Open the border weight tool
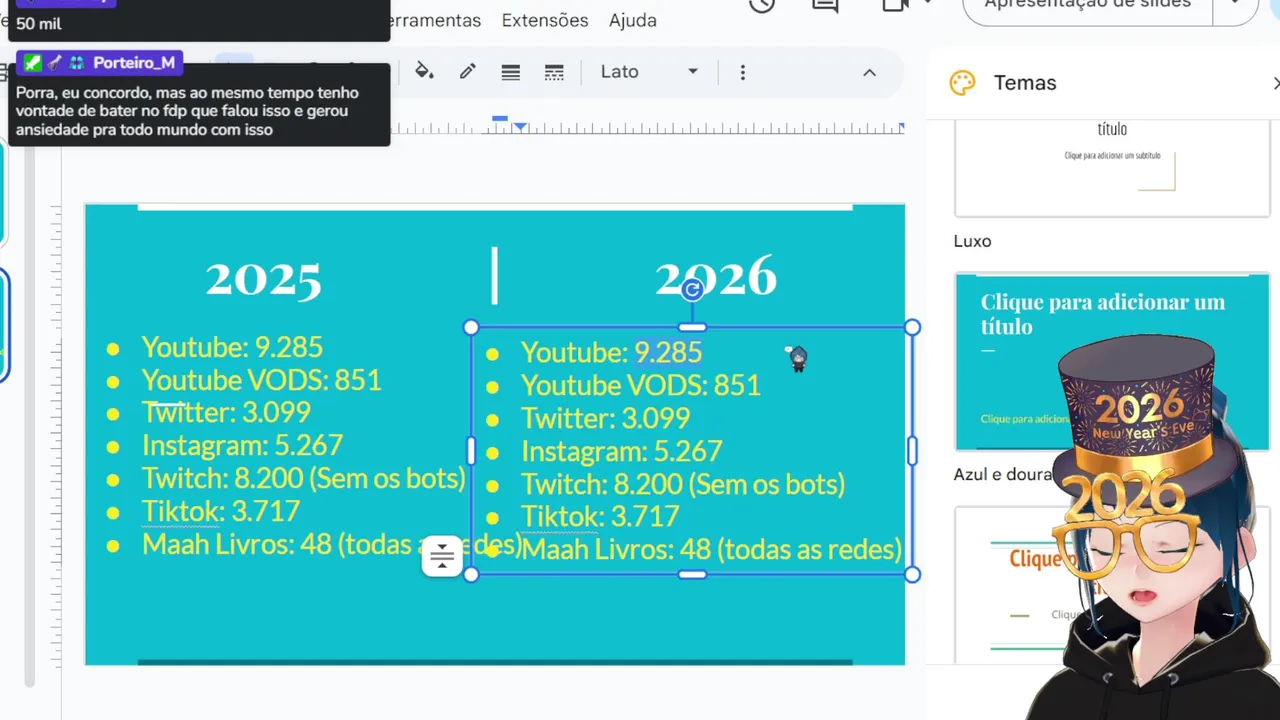 click(x=511, y=72)
